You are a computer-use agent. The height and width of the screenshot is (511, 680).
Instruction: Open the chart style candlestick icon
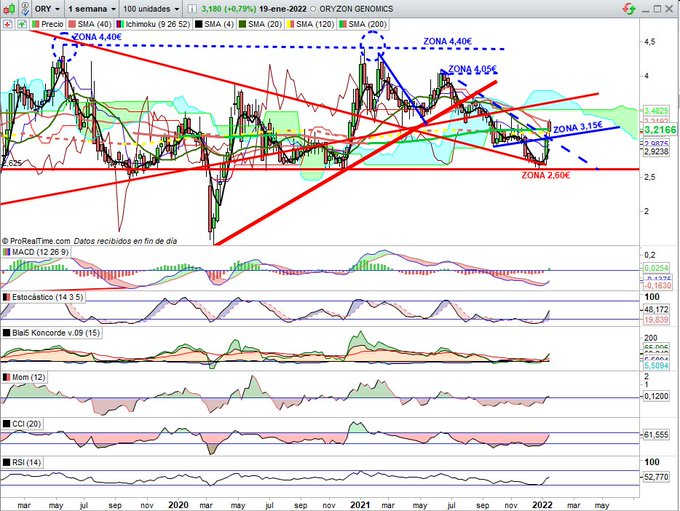coord(9,8)
